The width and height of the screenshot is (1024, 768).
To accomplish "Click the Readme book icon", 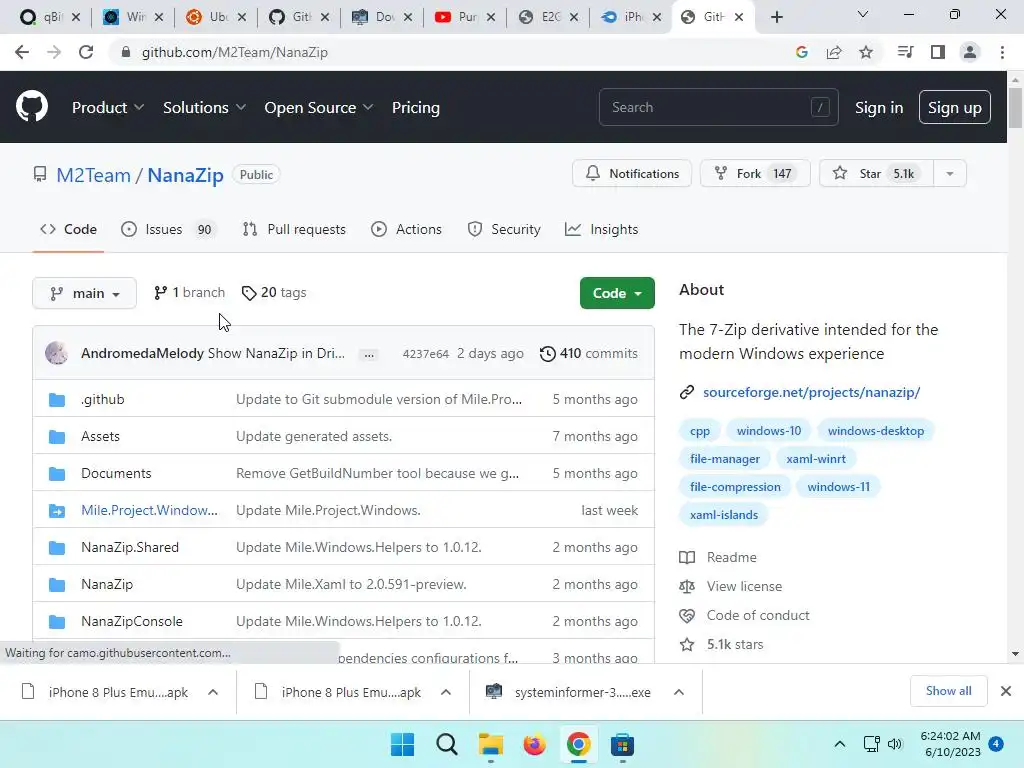I will click(686, 557).
